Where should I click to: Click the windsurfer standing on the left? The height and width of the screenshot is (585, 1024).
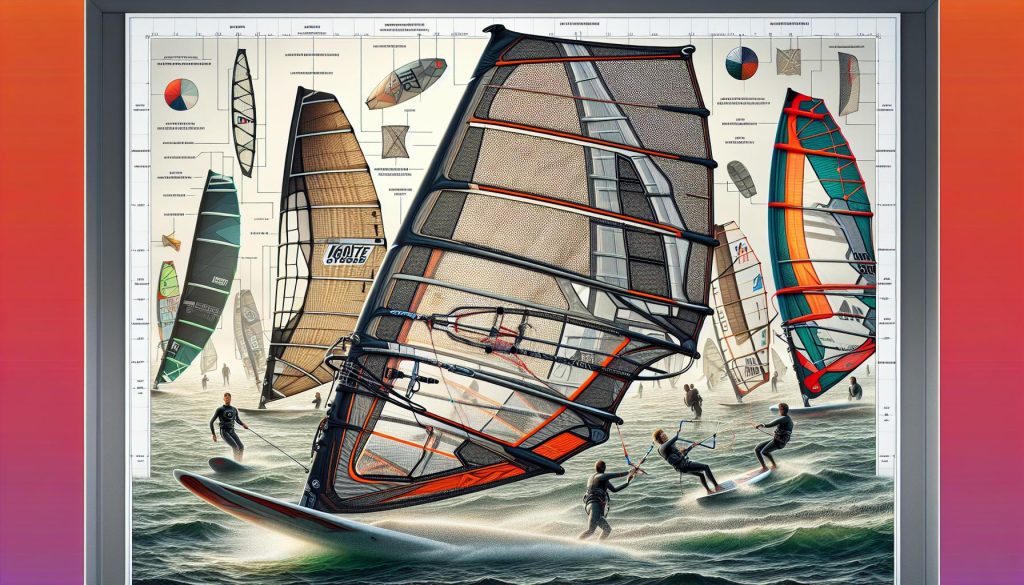tap(227, 425)
